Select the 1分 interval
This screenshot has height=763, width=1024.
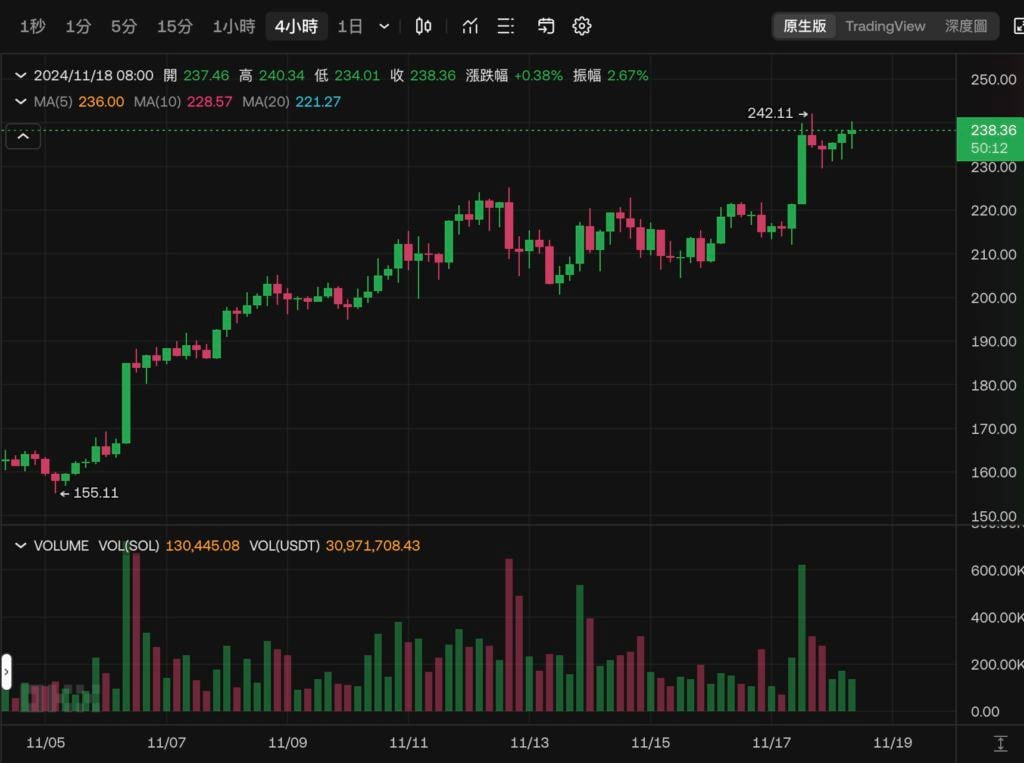pyautogui.click(x=78, y=26)
